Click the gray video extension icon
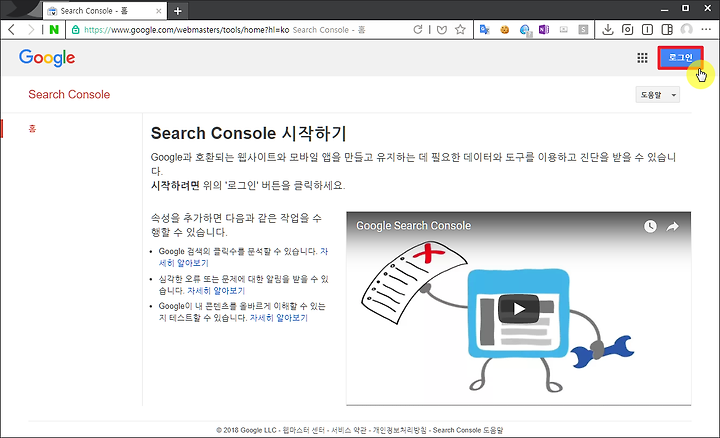720x438 pixels. [x=563, y=30]
